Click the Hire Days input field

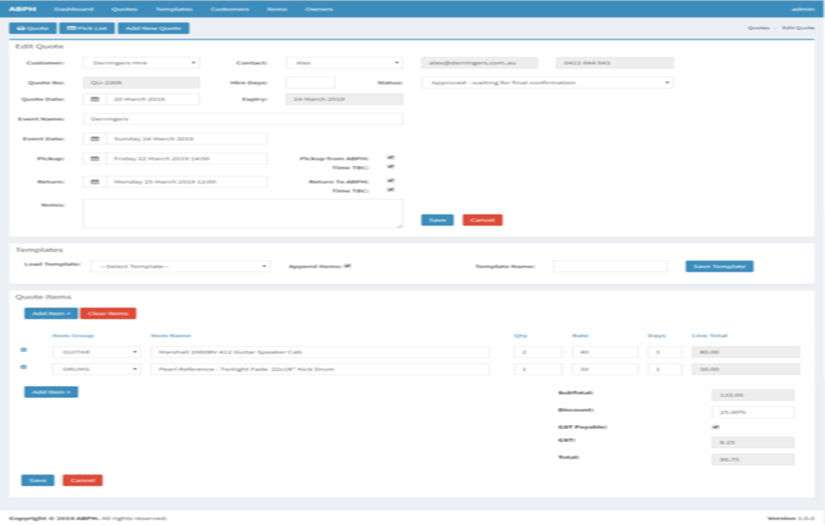point(310,83)
